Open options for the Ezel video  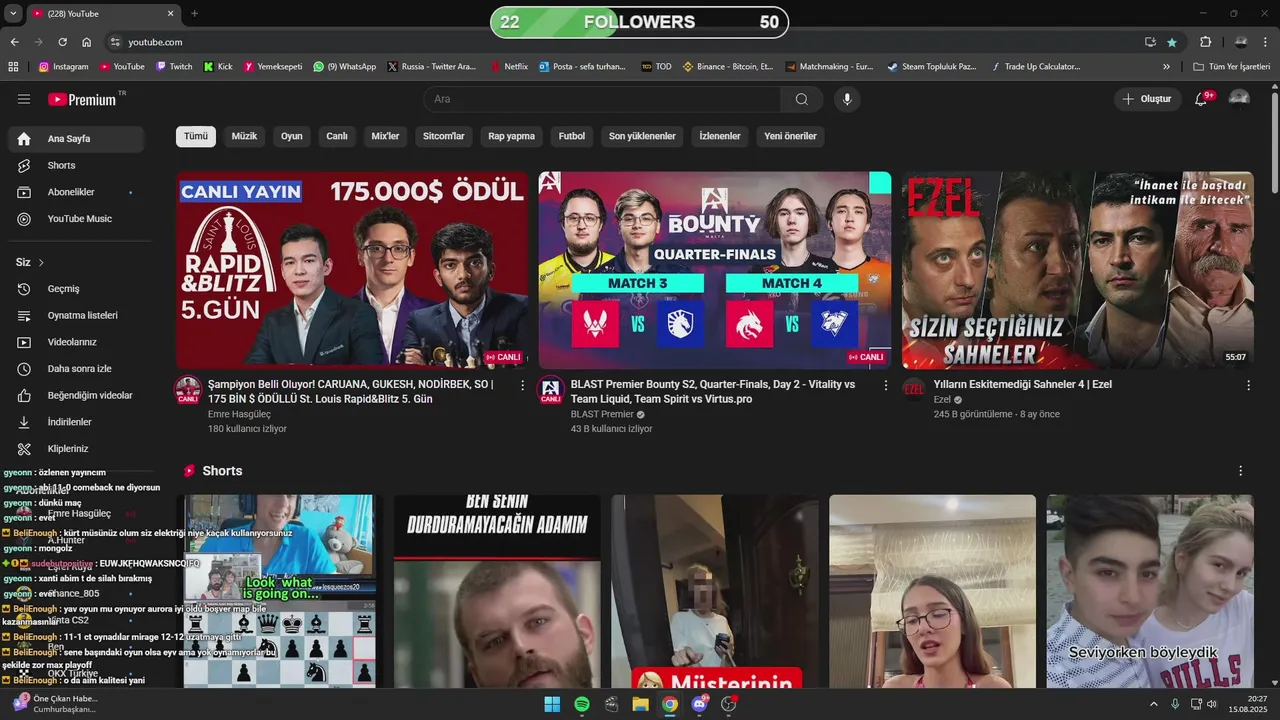pos(1248,385)
